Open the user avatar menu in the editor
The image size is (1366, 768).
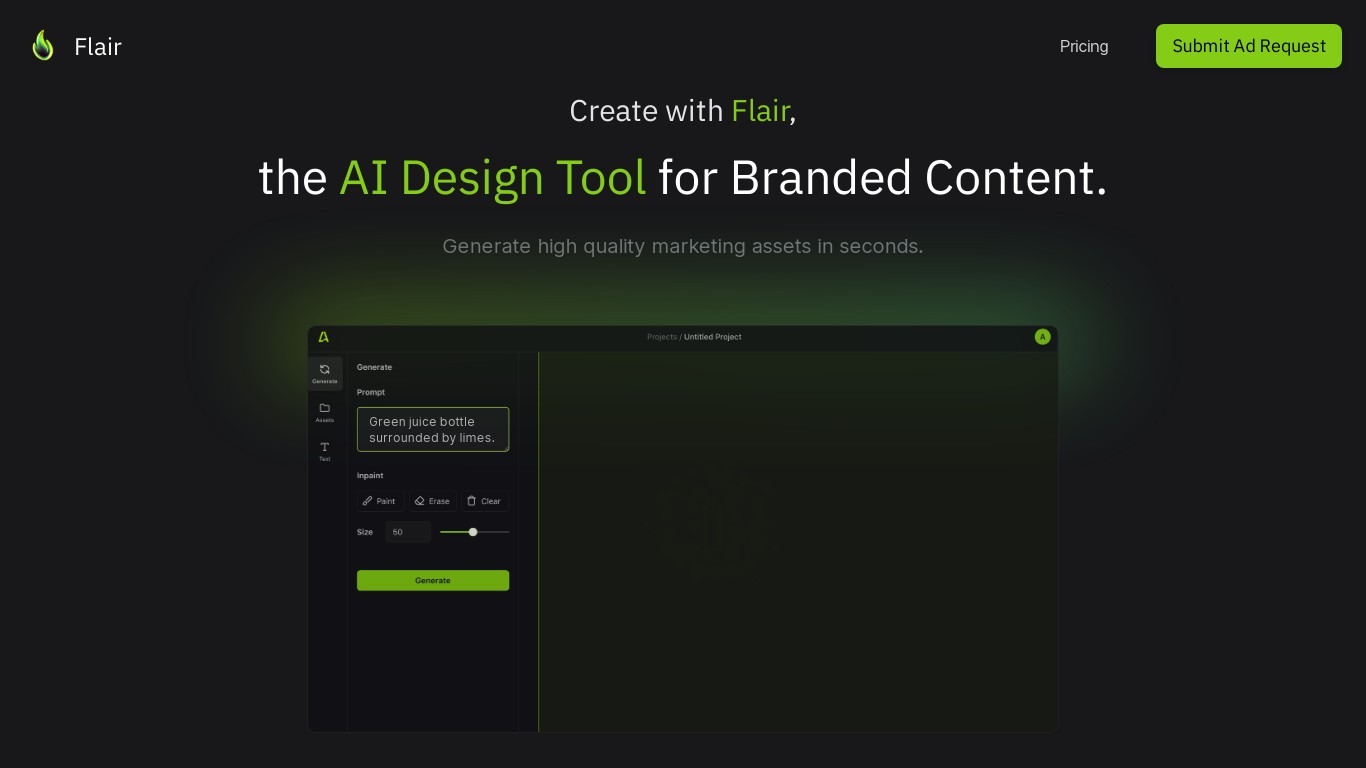[x=1042, y=337]
